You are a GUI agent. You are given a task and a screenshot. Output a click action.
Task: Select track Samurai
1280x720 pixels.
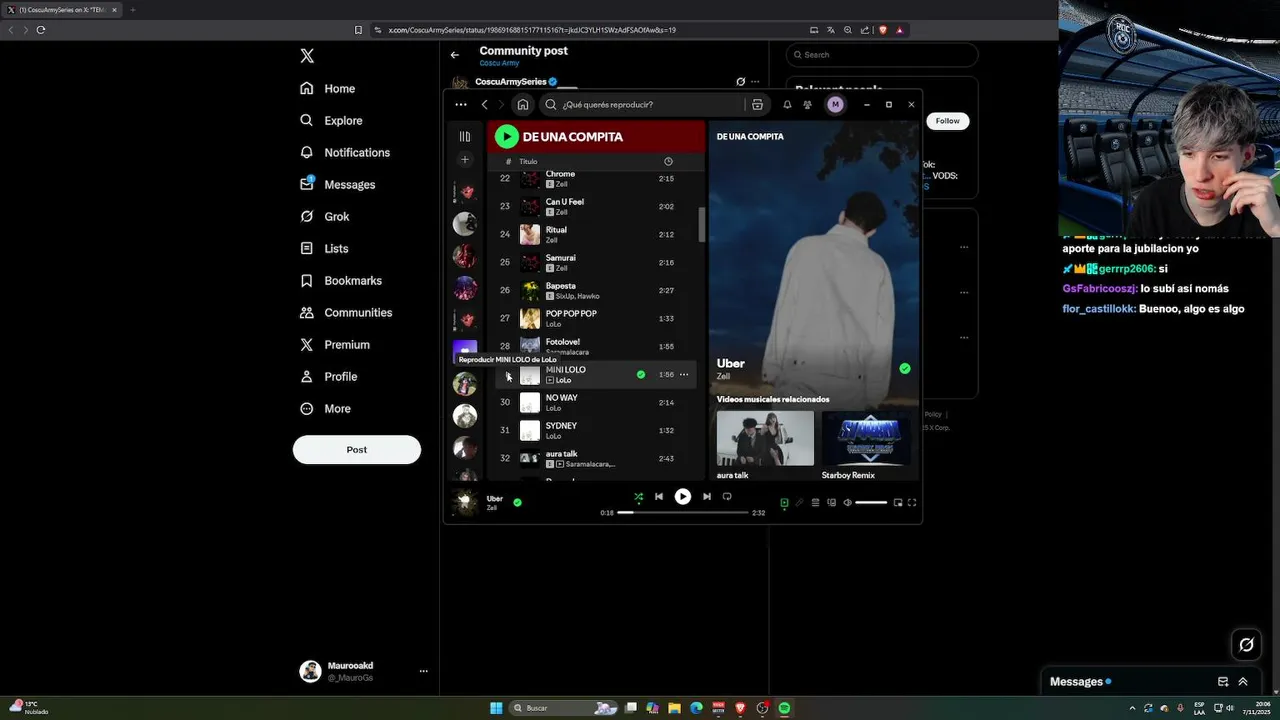coord(598,262)
